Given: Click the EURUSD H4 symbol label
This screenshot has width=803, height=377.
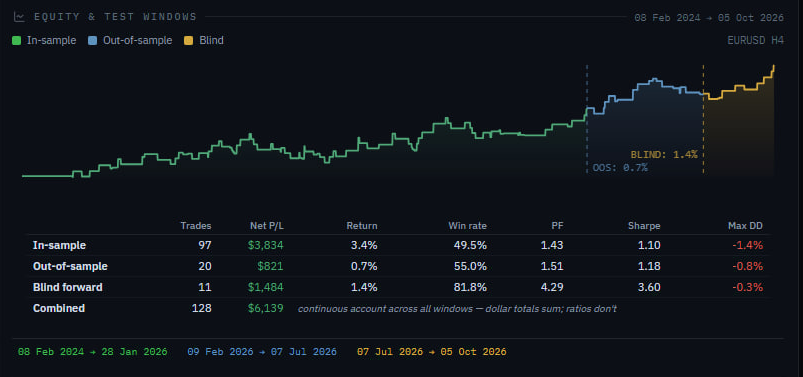Looking at the screenshot, I should [755, 40].
